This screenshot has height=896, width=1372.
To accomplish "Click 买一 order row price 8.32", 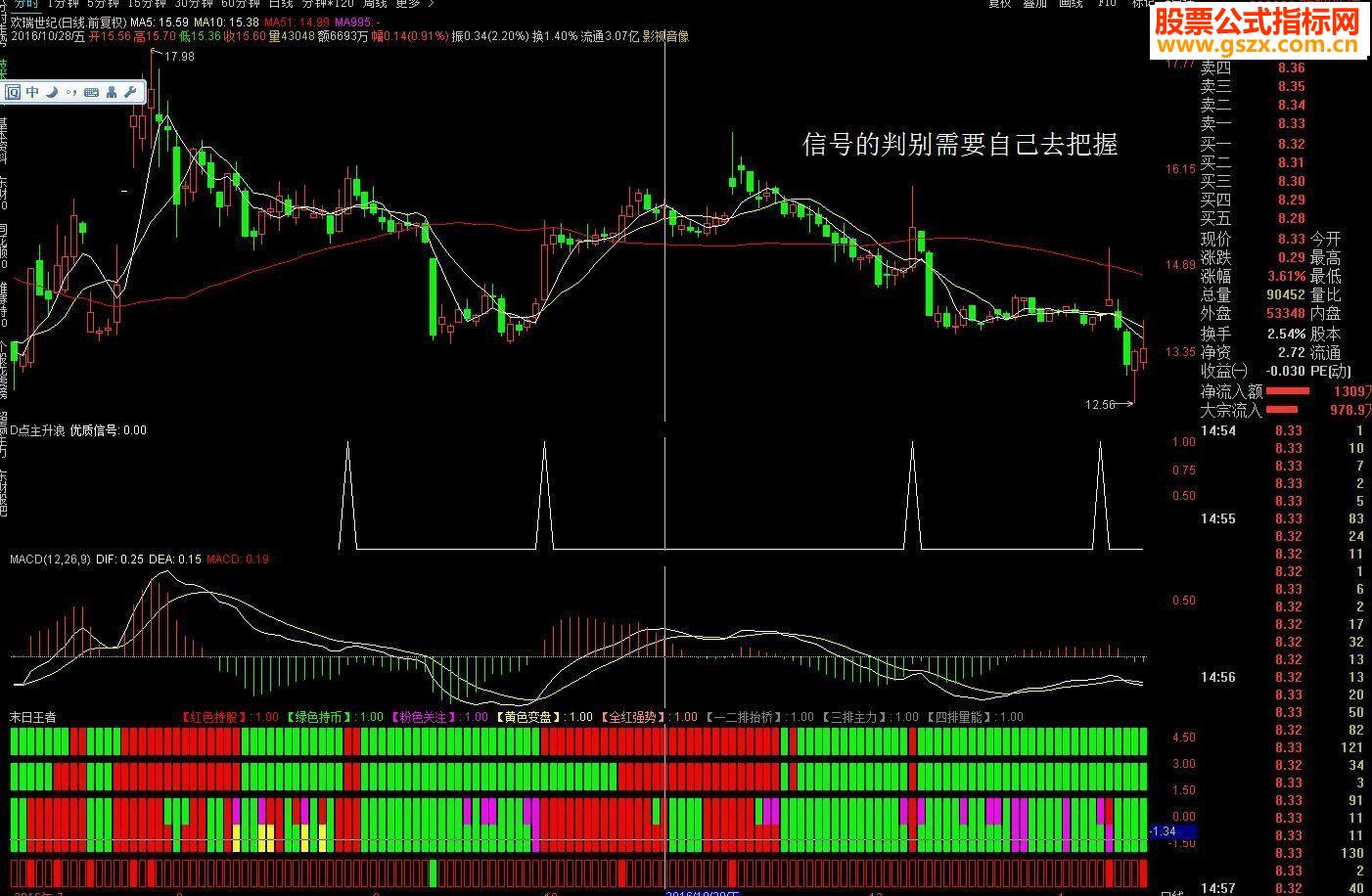I will [1291, 144].
